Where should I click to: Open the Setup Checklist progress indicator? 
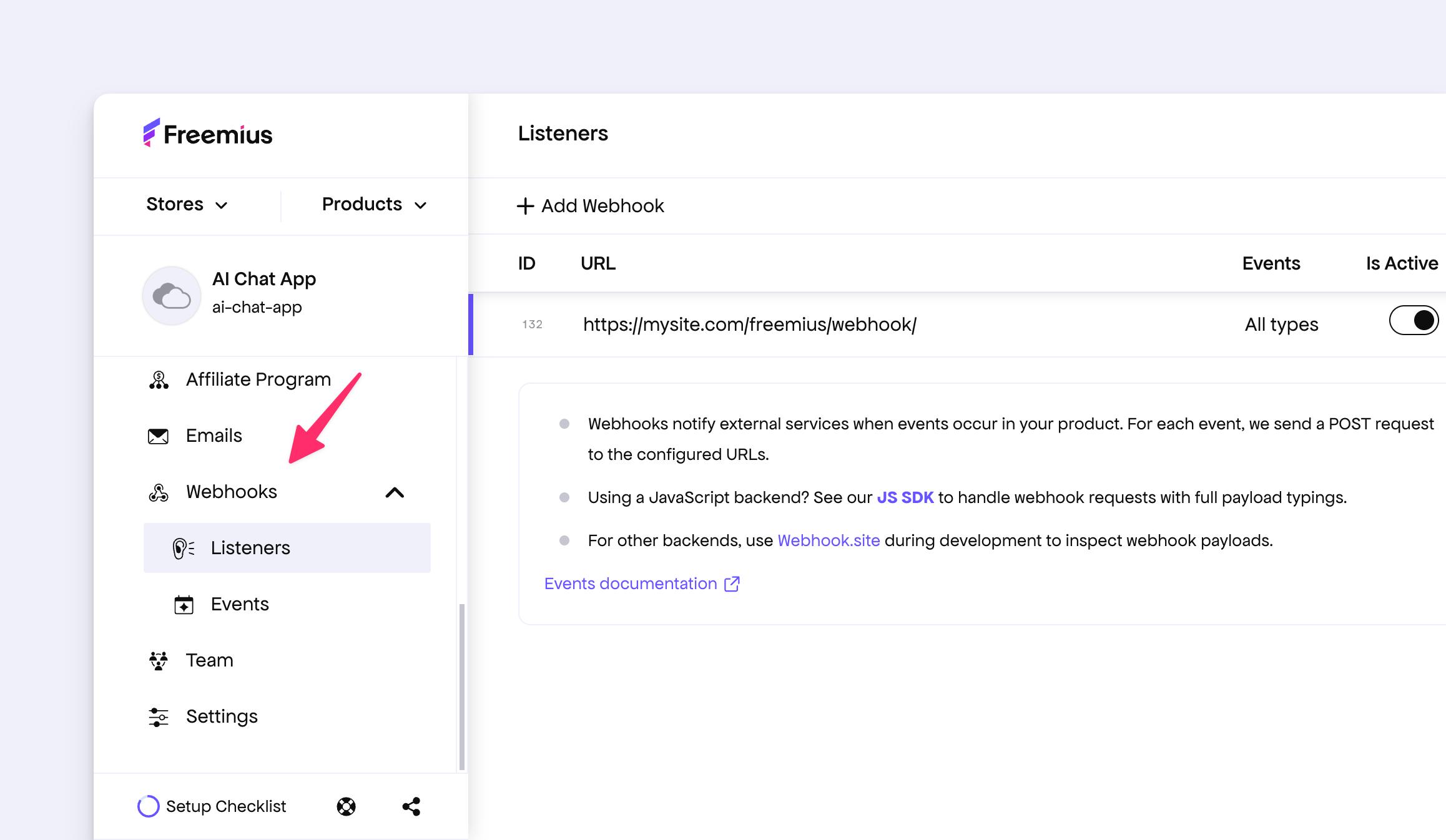(x=149, y=806)
